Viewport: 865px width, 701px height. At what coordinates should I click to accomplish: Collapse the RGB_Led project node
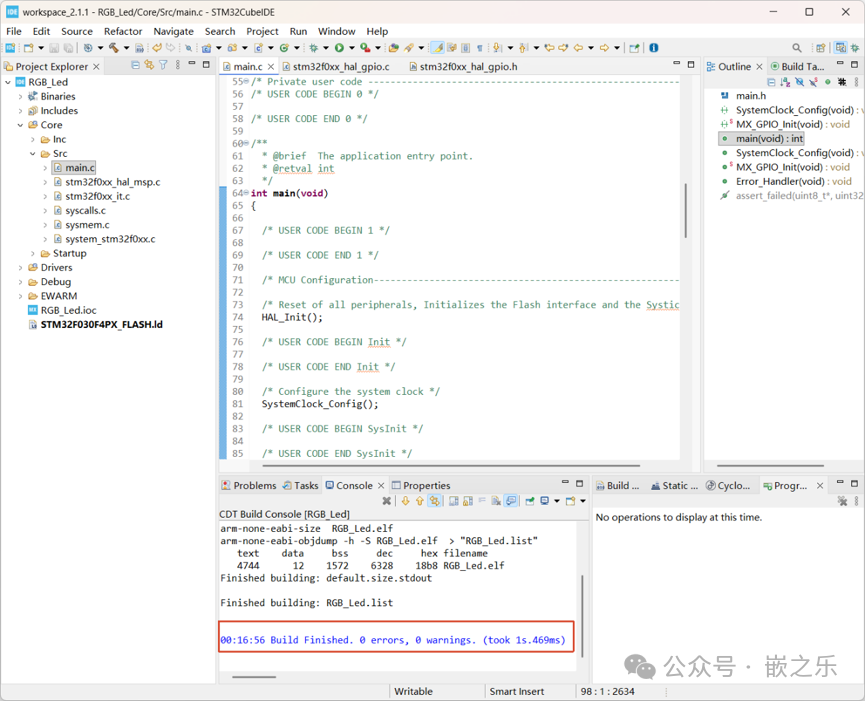click(x=8, y=82)
